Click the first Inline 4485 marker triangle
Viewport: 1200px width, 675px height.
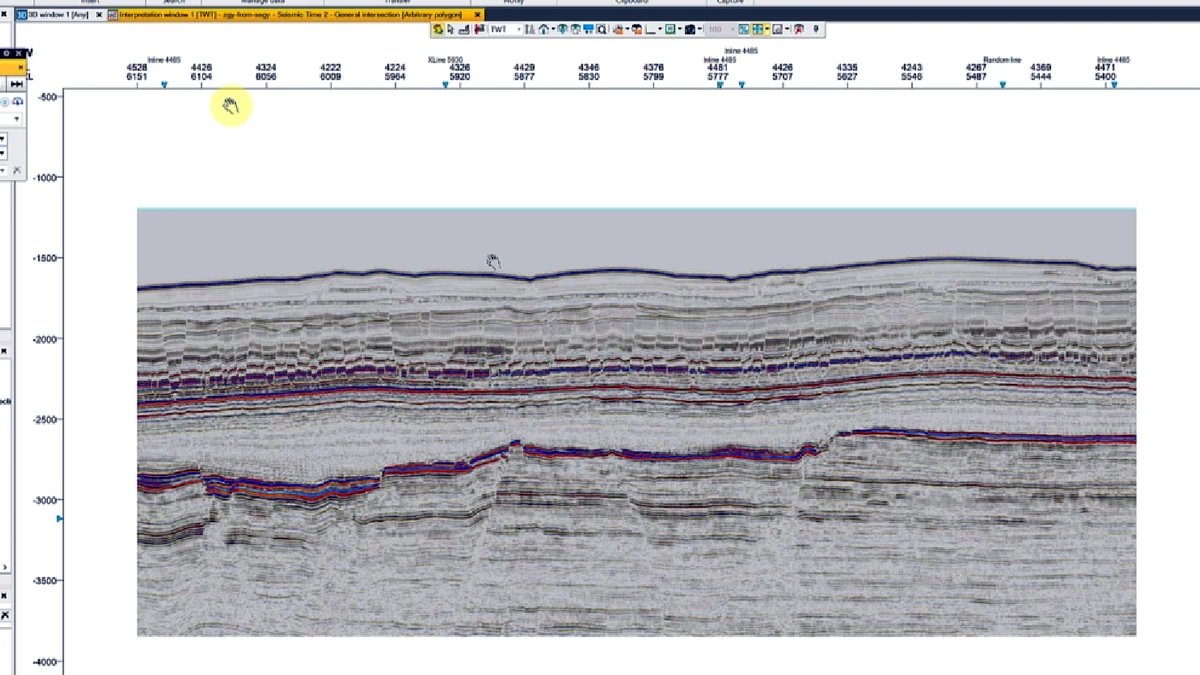coord(164,85)
